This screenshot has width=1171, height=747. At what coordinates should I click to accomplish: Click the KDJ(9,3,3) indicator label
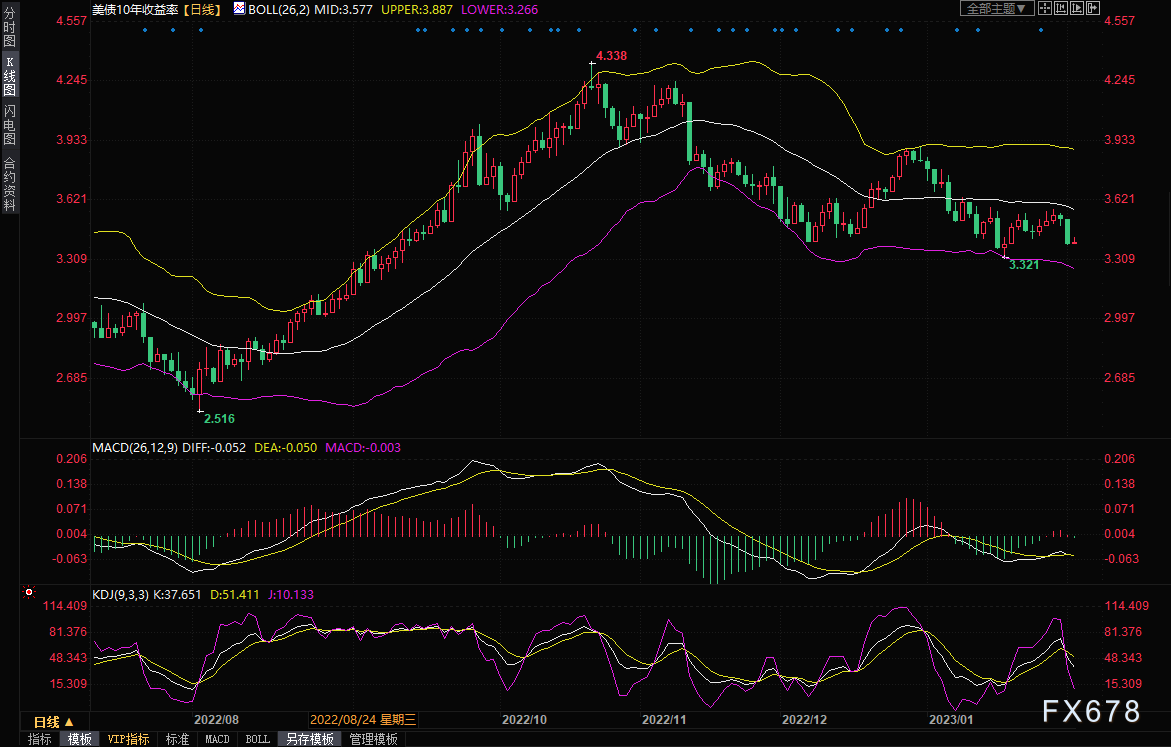120,594
